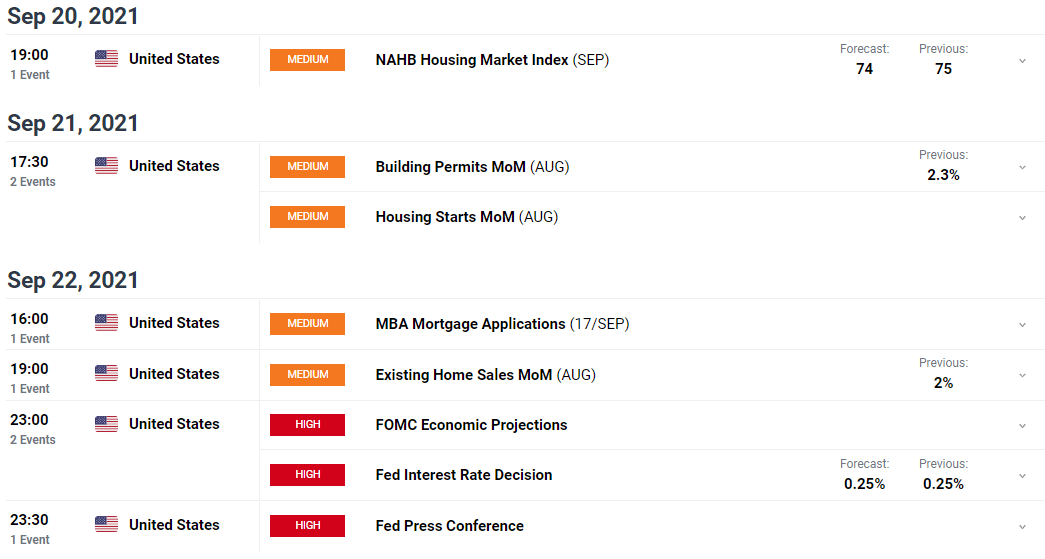Image resolution: width=1045 pixels, height=559 pixels.
Task: Expand the Housing Starts MoM row chevron
Action: point(1022,218)
